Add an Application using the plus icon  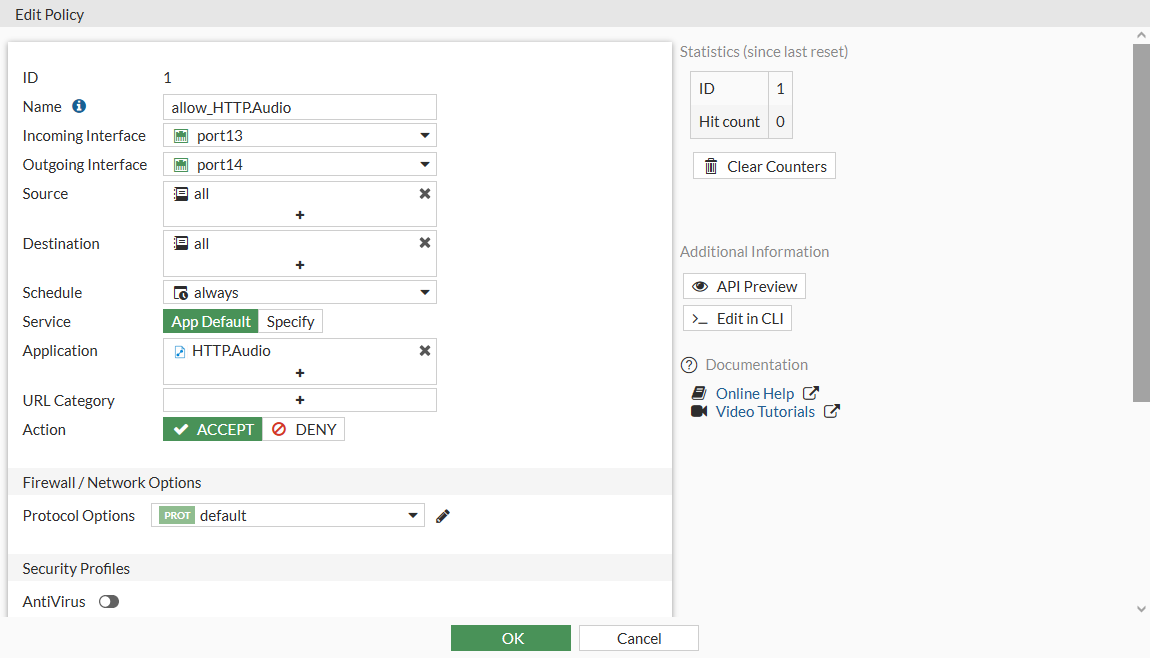pos(300,373)
